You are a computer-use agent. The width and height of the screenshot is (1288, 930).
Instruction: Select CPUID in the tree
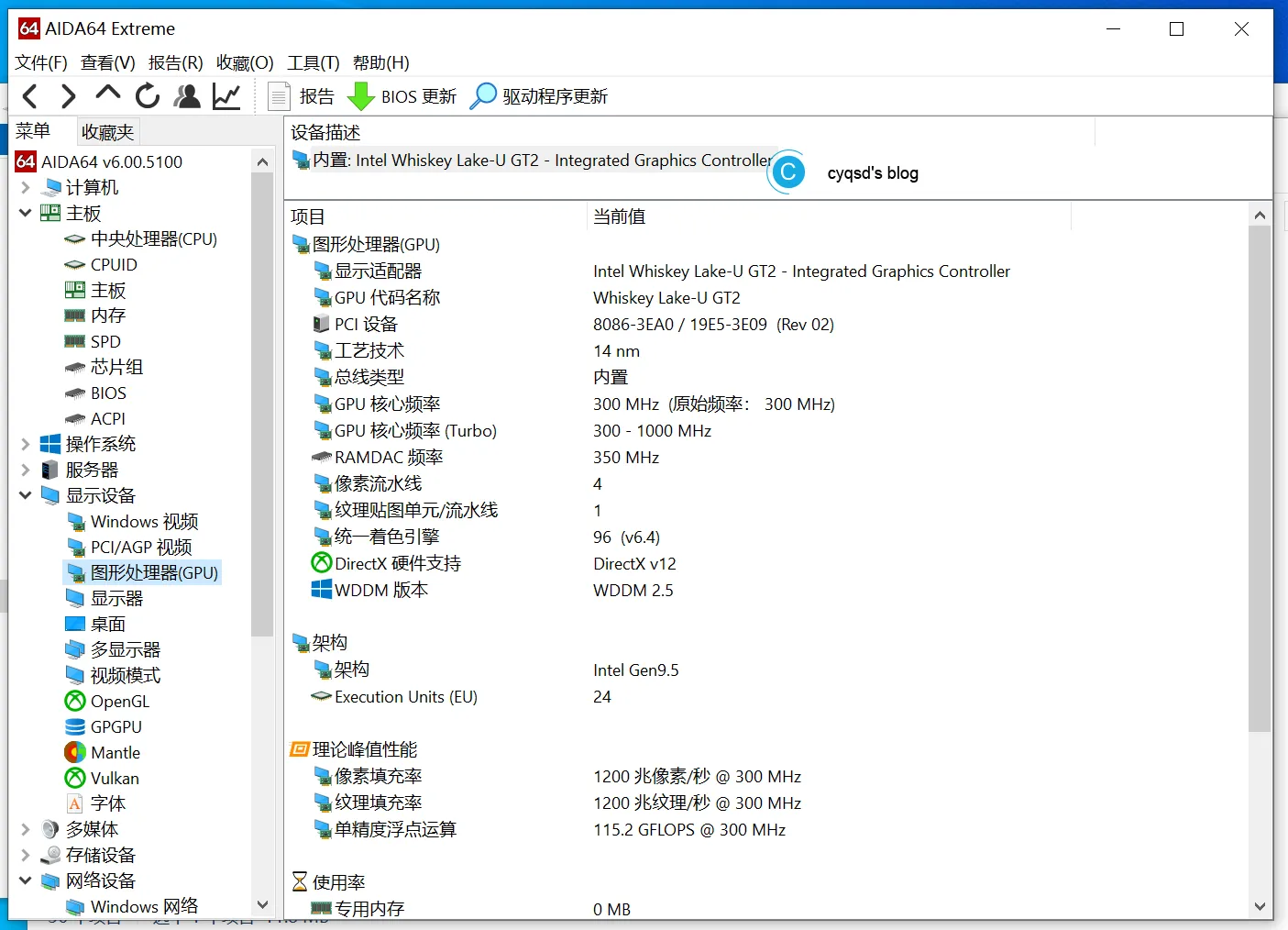click(x=102, y=264)
